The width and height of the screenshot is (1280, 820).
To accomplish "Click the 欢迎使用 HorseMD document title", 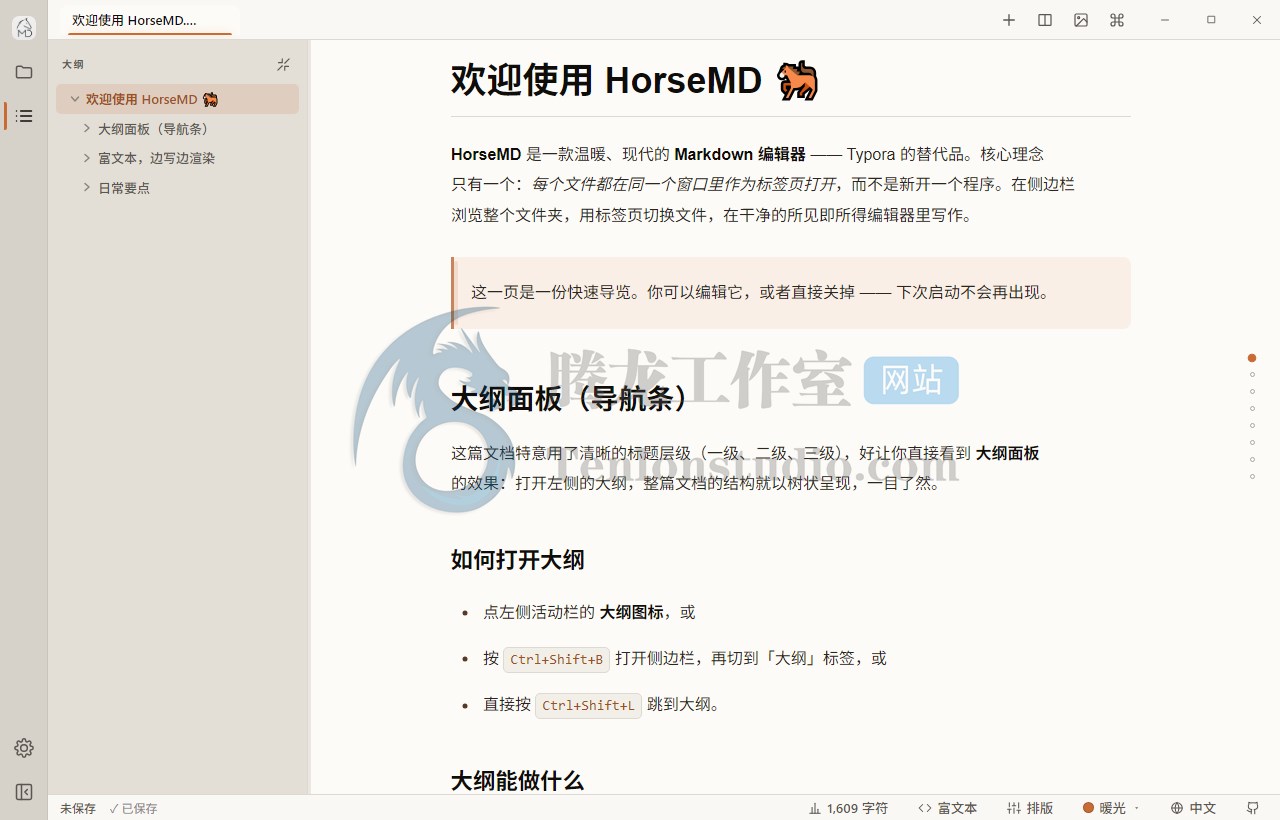I will point(635,80).
